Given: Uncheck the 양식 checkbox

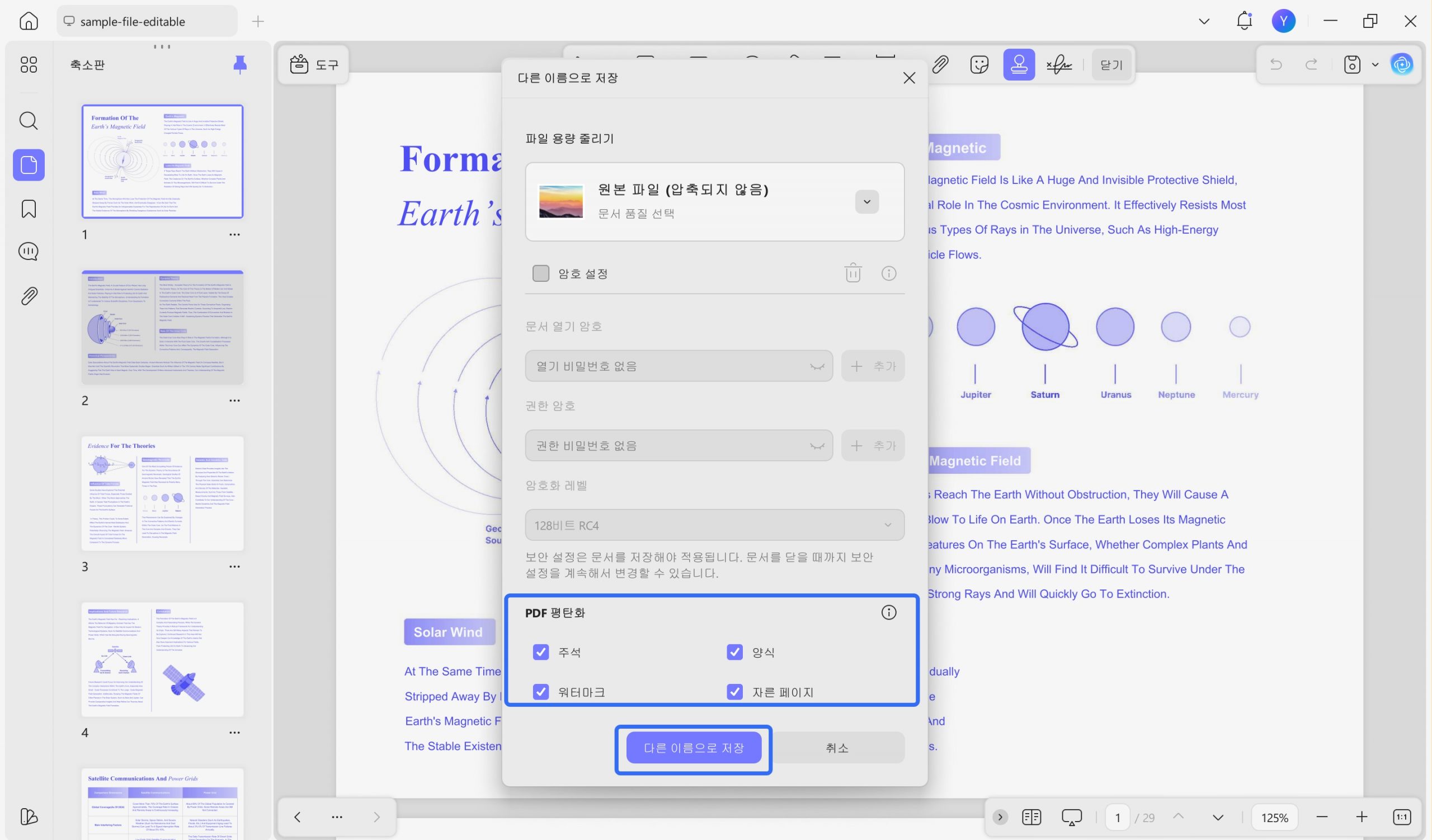Looking at the screenshot, I should tap(734, 652).
